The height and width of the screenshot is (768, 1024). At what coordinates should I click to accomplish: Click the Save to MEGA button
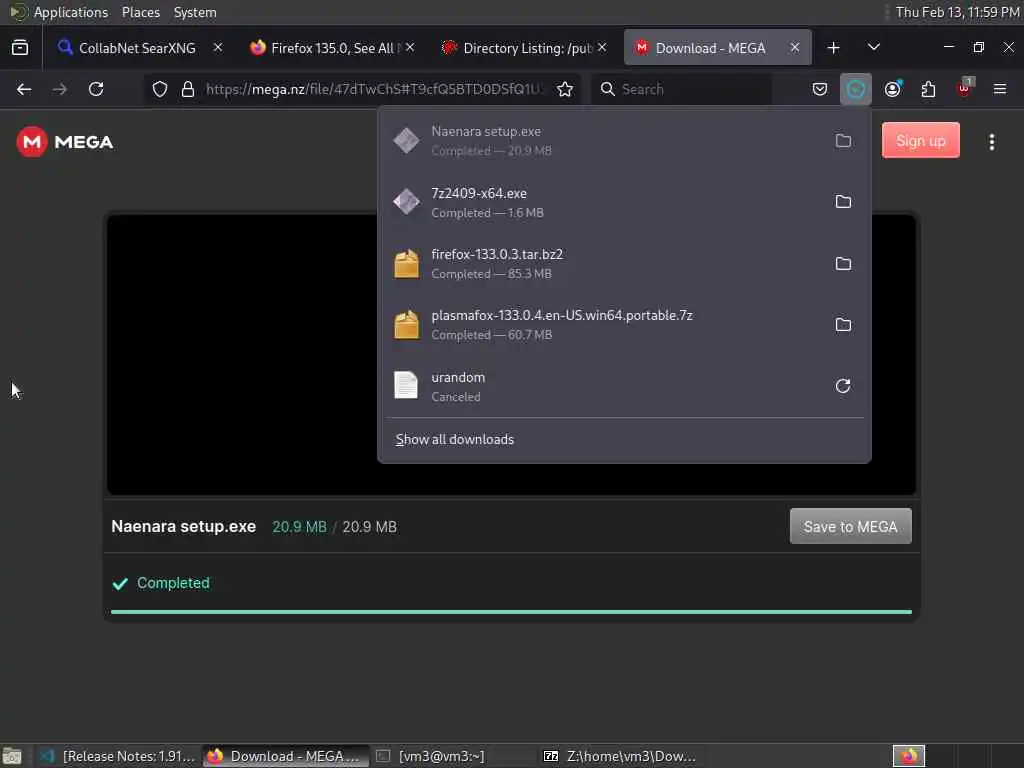[x=850, y=526]
